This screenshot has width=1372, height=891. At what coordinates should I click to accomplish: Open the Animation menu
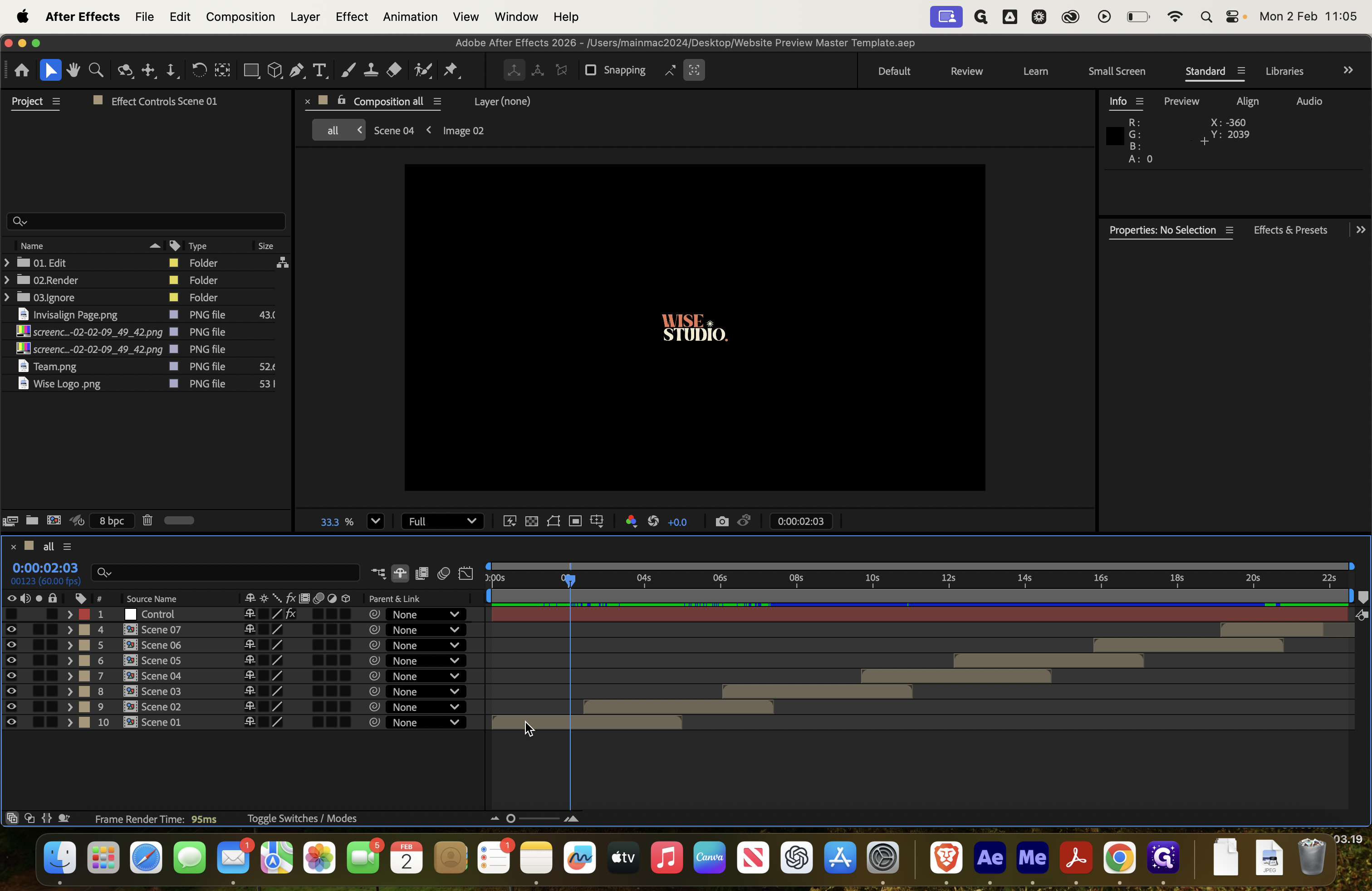pyautogui.click(x=410, y=17)
